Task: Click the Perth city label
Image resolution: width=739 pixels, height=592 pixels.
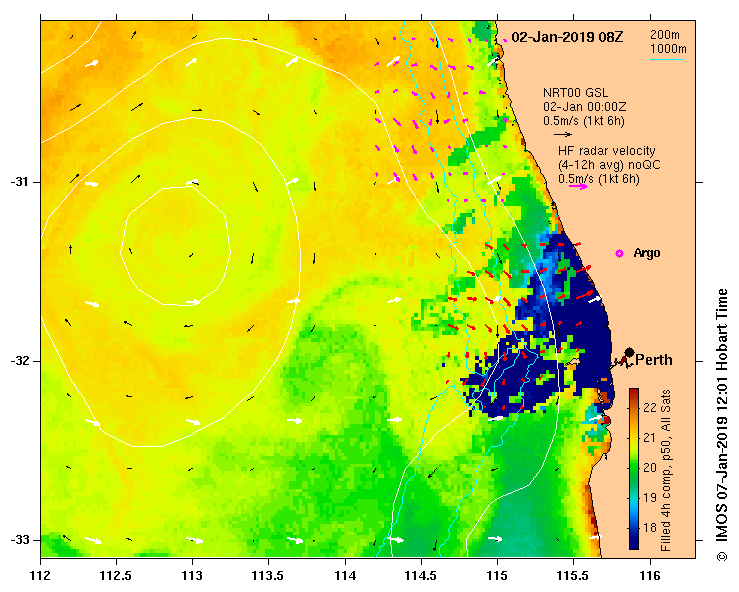Action: [x=654, y=360]
